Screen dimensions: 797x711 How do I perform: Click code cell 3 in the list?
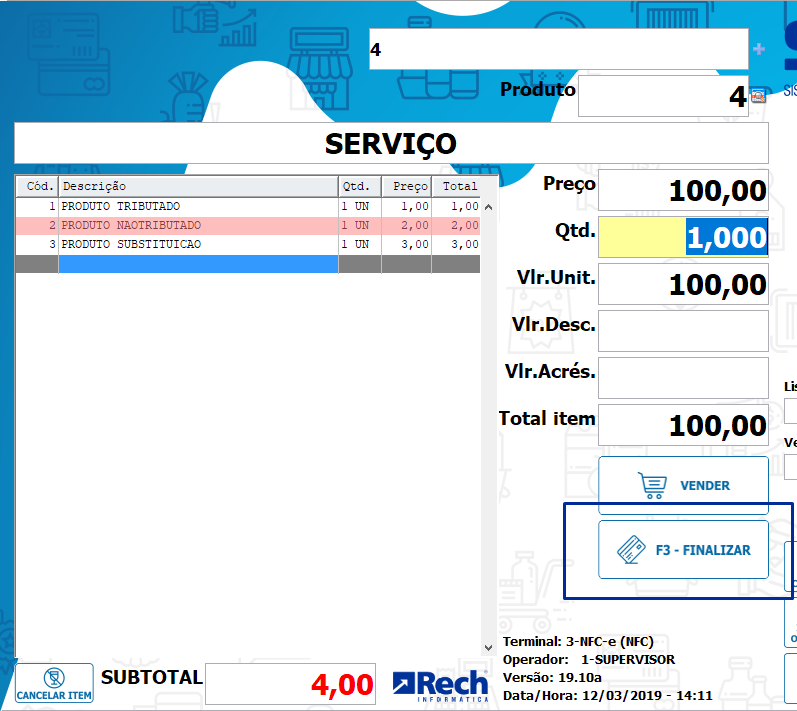(37, 244)
